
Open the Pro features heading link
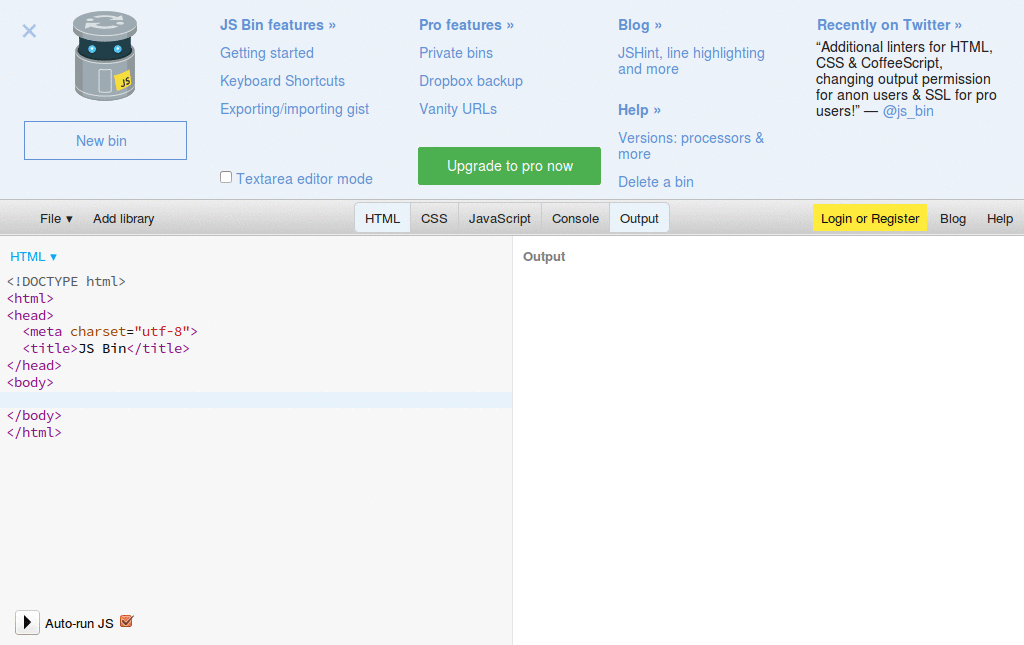click(466, 25)
